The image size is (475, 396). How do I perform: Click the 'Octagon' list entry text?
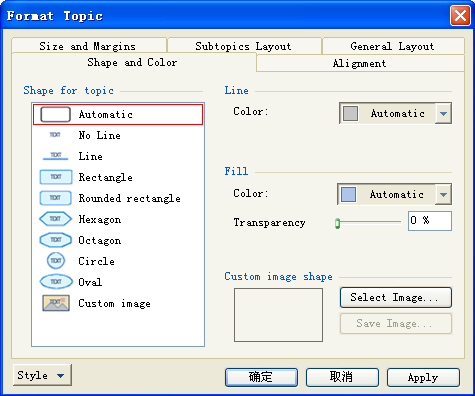(100, 240)
